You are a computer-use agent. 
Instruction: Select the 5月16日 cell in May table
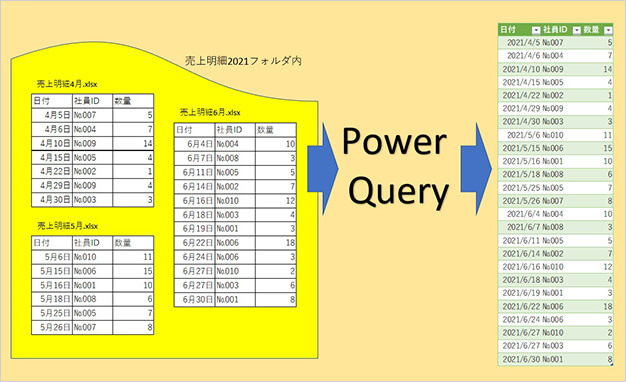click(52, 285)
